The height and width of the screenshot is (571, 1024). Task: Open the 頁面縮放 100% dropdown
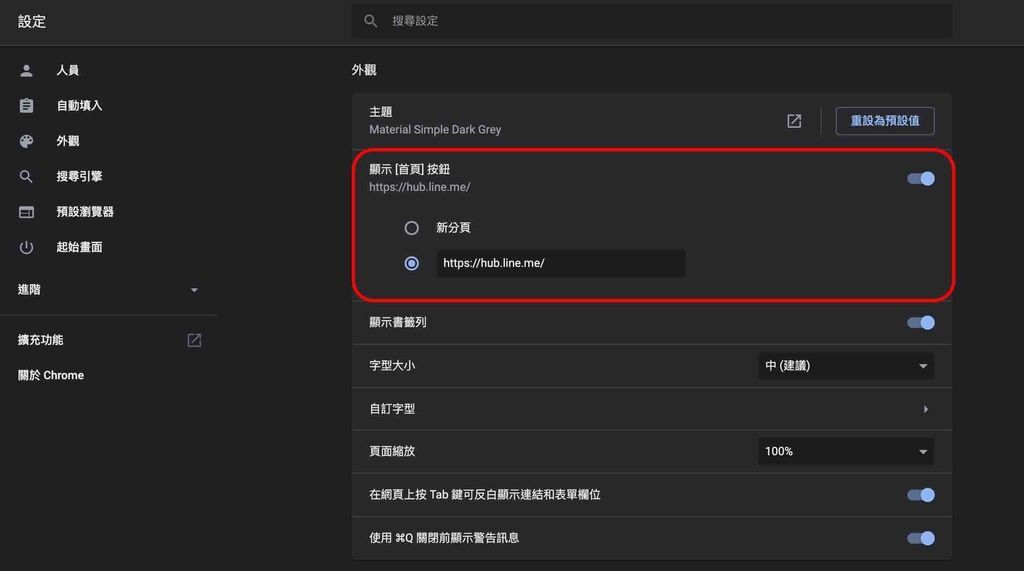click(846, 451)
